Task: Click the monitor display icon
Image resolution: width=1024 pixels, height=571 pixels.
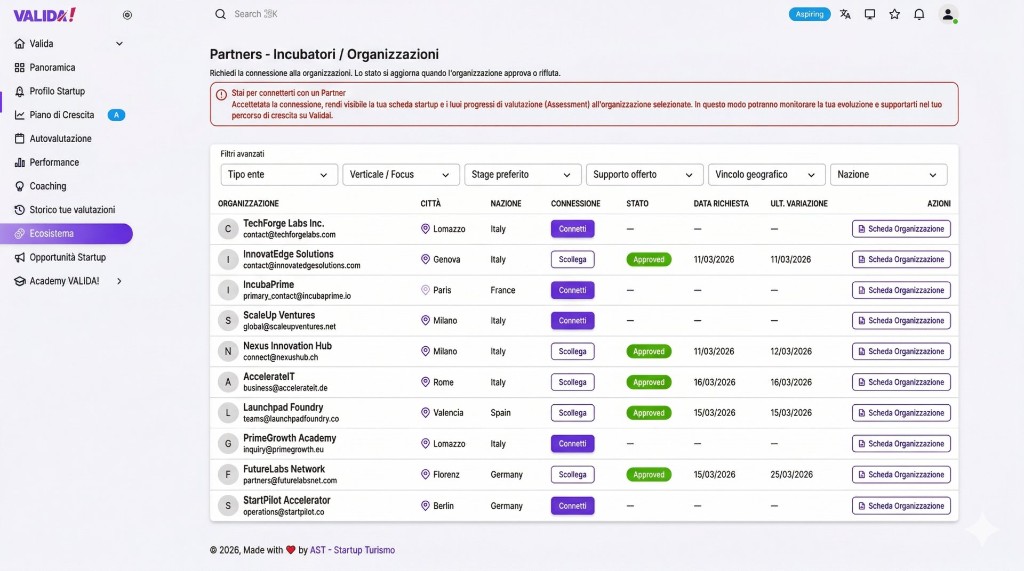Action: coord(870,14)
